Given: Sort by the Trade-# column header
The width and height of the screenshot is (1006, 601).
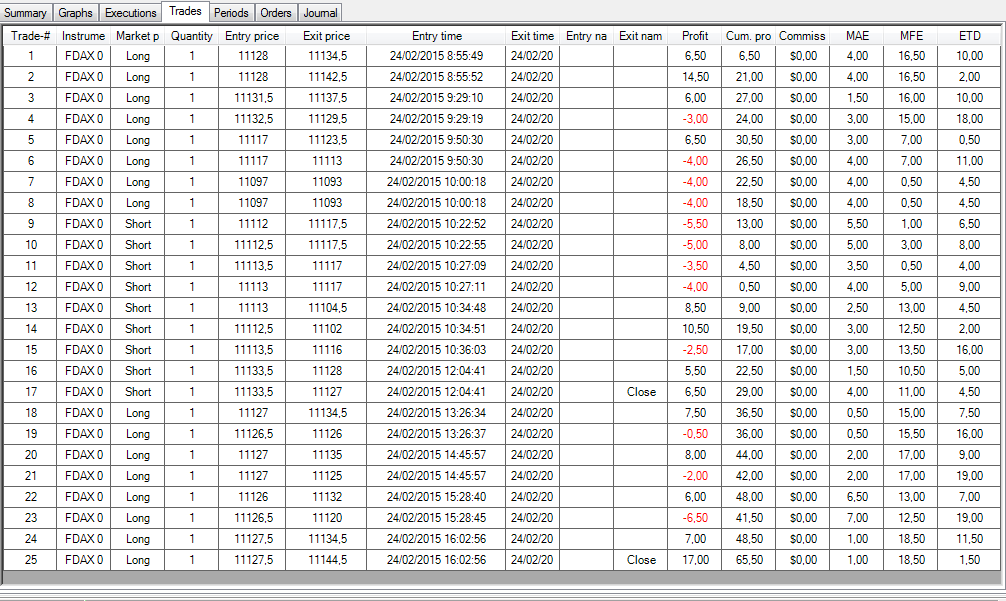Looking at the screenshot, I should [30, 36].
